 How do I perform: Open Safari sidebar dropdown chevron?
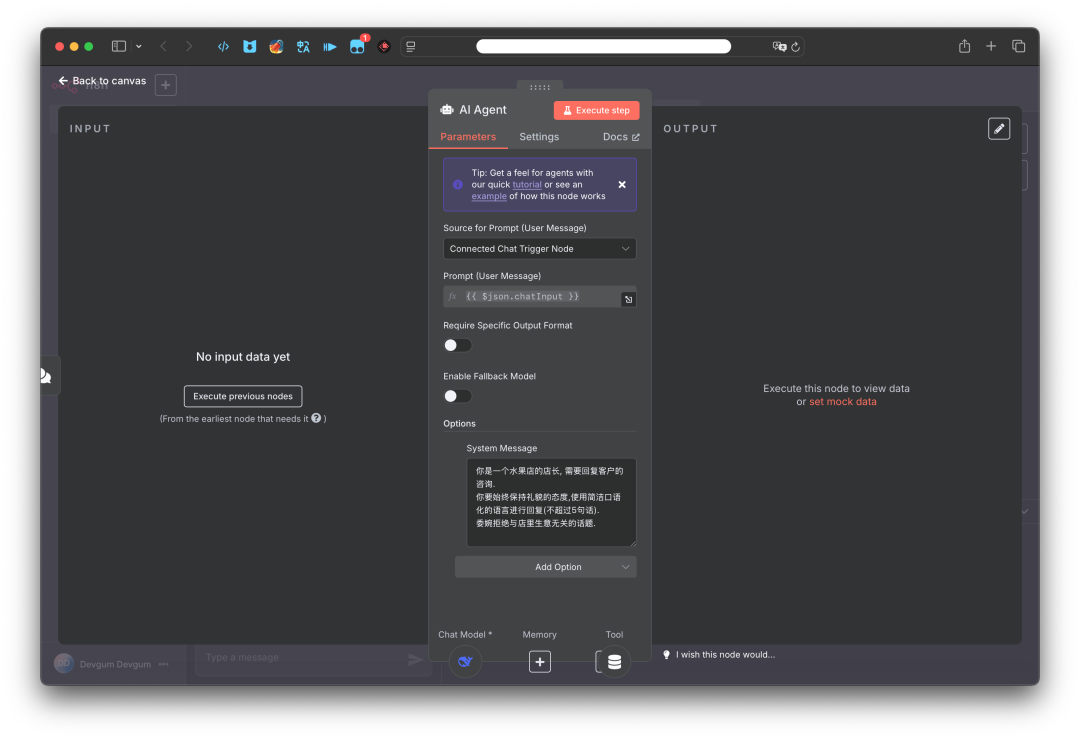(139, 46)
